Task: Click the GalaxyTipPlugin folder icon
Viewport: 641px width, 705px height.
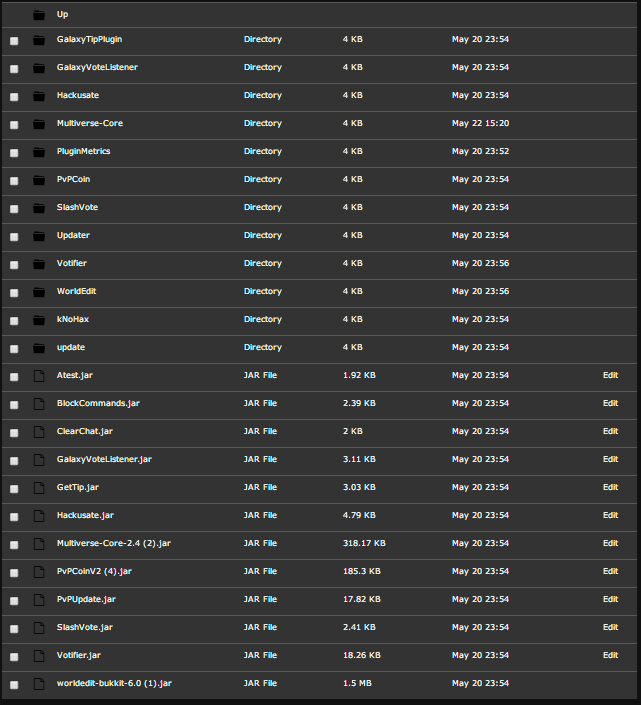Action: point(39,40)
